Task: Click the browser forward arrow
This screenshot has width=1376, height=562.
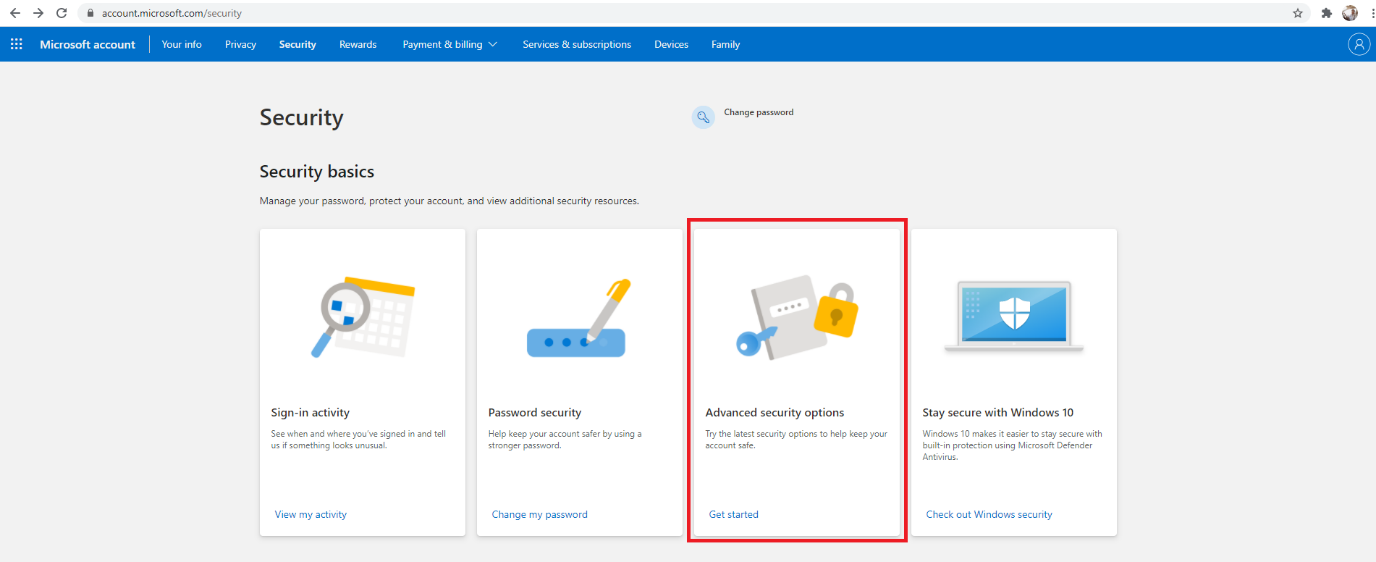Action: 38,13
